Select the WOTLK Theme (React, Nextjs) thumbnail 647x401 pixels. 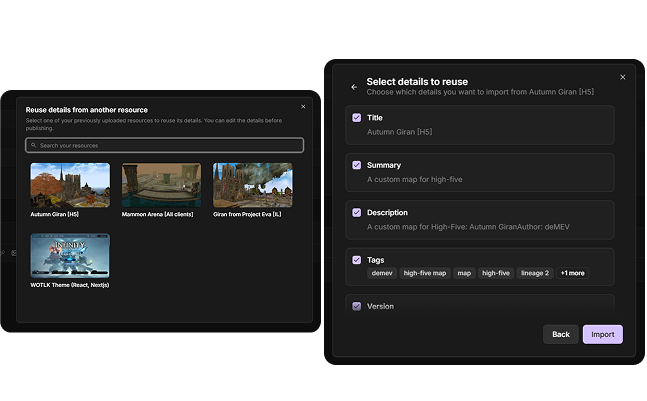pos(70,256)
